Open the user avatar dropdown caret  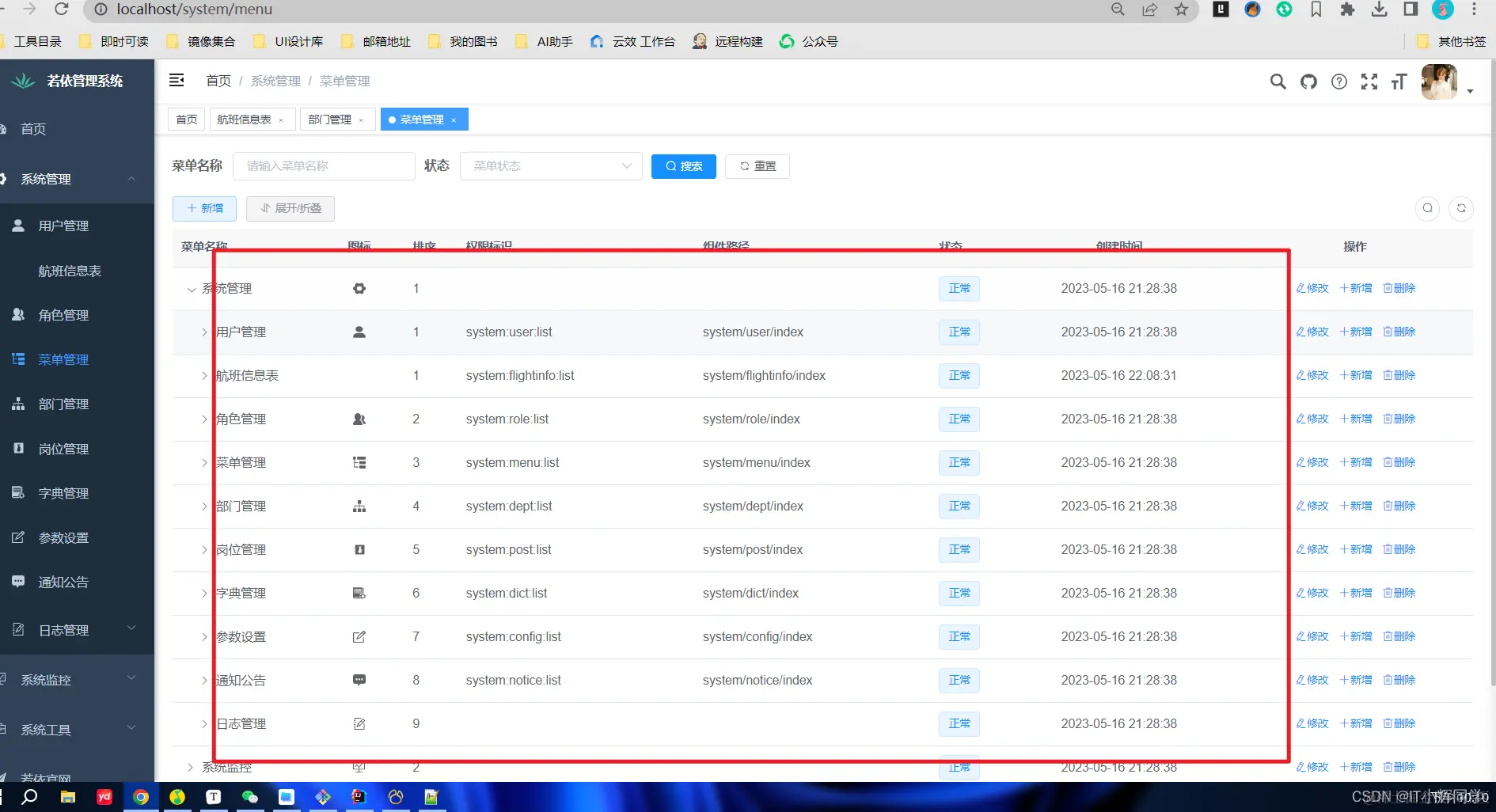tap(1470, 91)
